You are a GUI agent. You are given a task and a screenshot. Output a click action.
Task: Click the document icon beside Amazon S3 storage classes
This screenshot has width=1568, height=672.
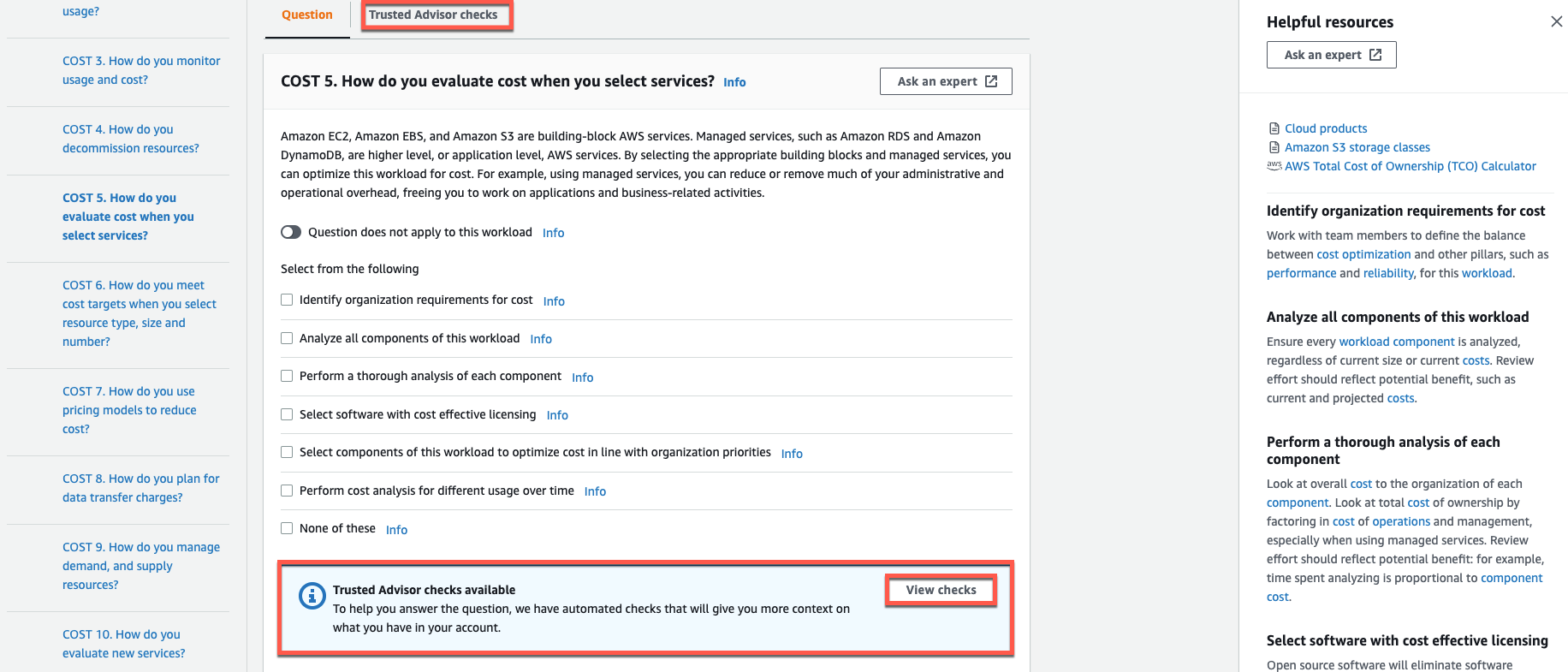click(1273, 146)
